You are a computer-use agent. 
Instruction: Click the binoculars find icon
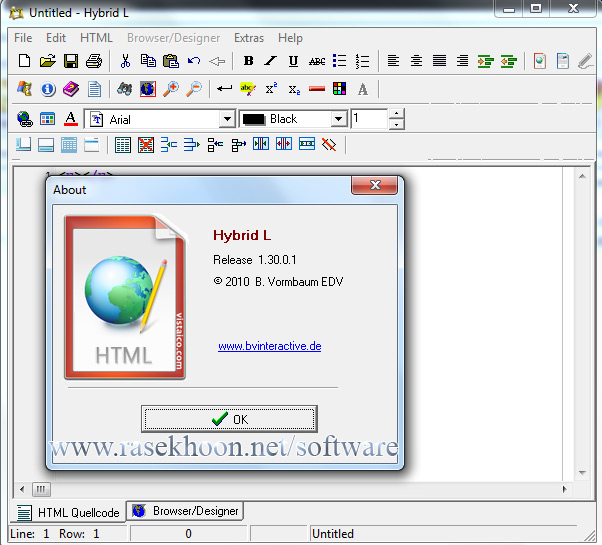pyautogui.click(x=124, y=89)
